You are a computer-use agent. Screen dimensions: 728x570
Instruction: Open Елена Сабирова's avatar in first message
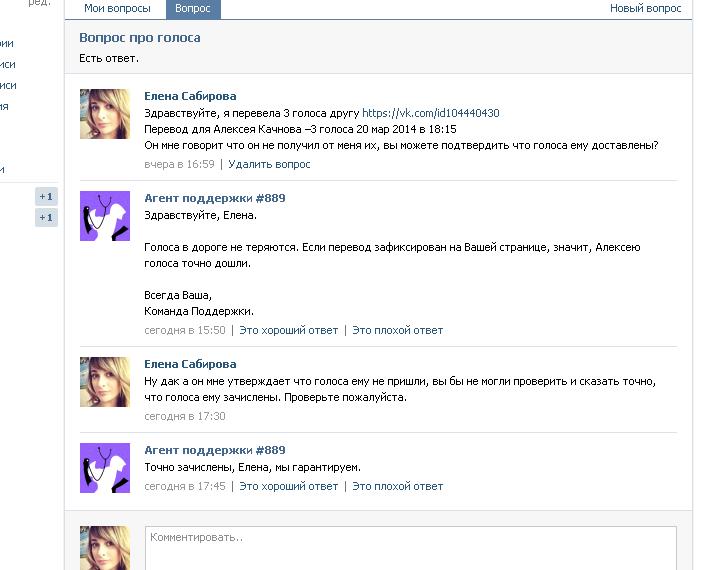[105, 114]
